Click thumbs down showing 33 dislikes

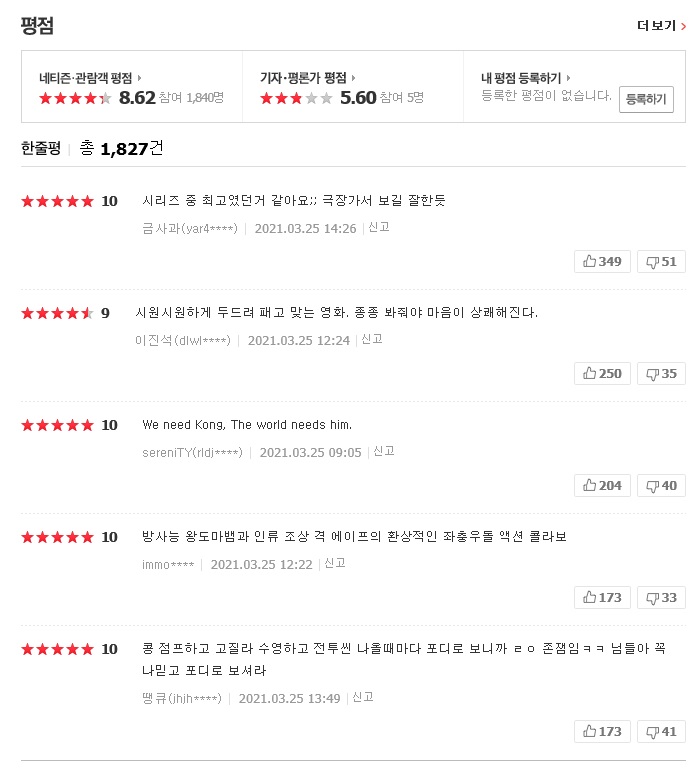[x=661, y=597]
